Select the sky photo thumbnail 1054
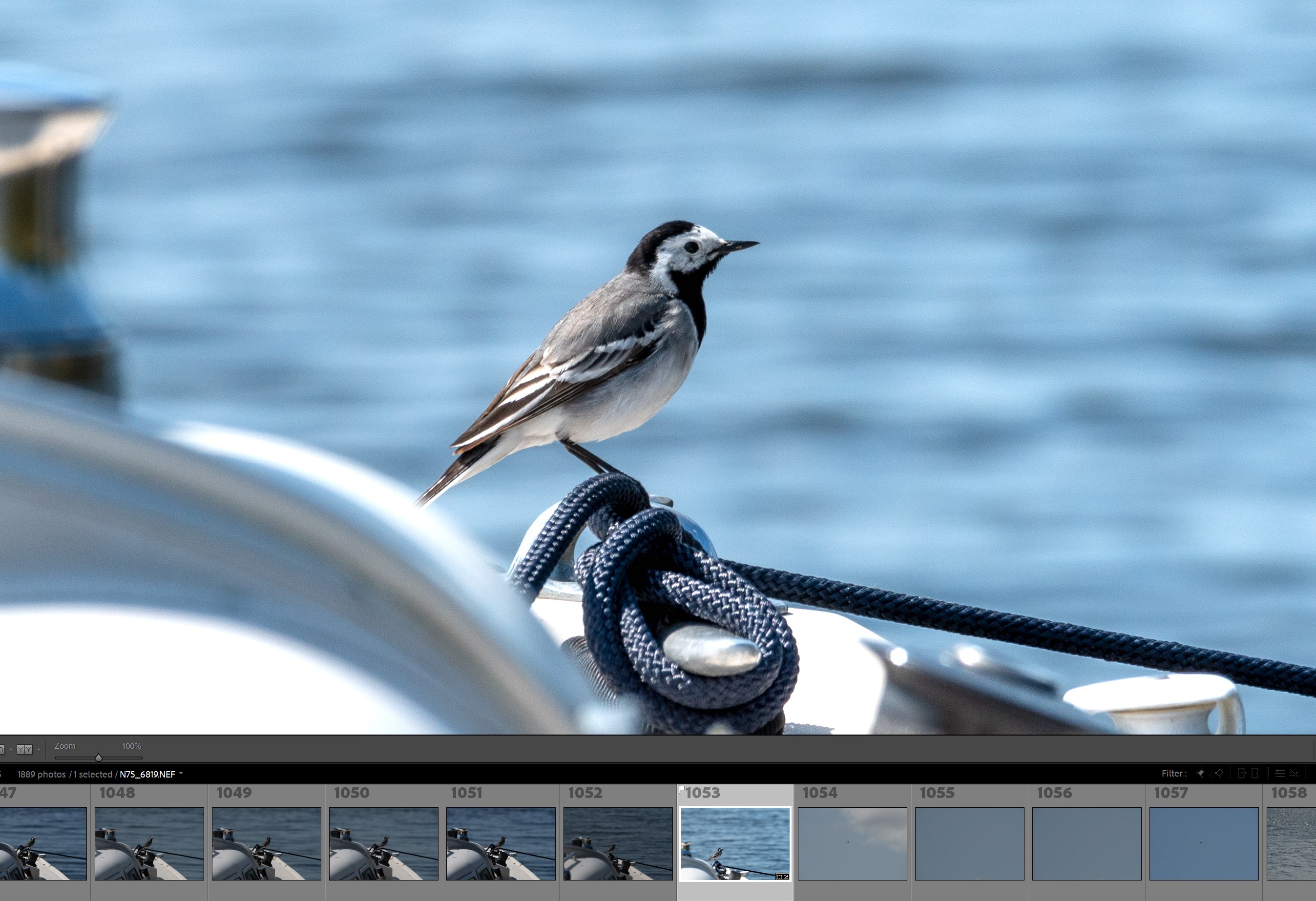 click(852, 843)
